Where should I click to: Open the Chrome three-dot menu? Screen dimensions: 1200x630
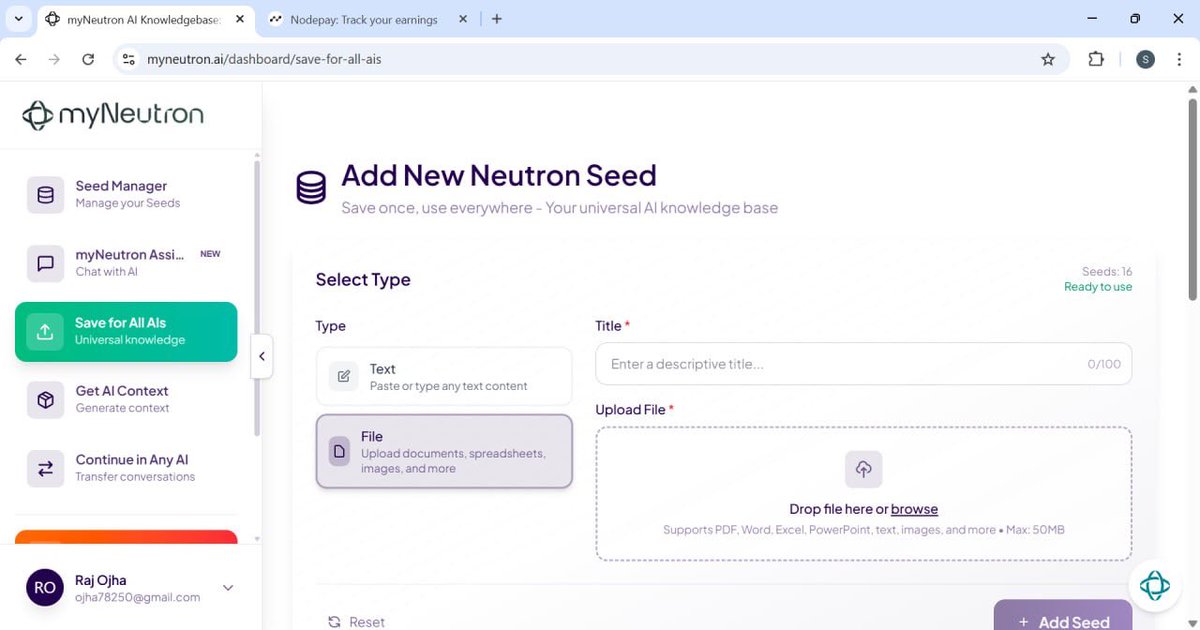click(1180, 59)
